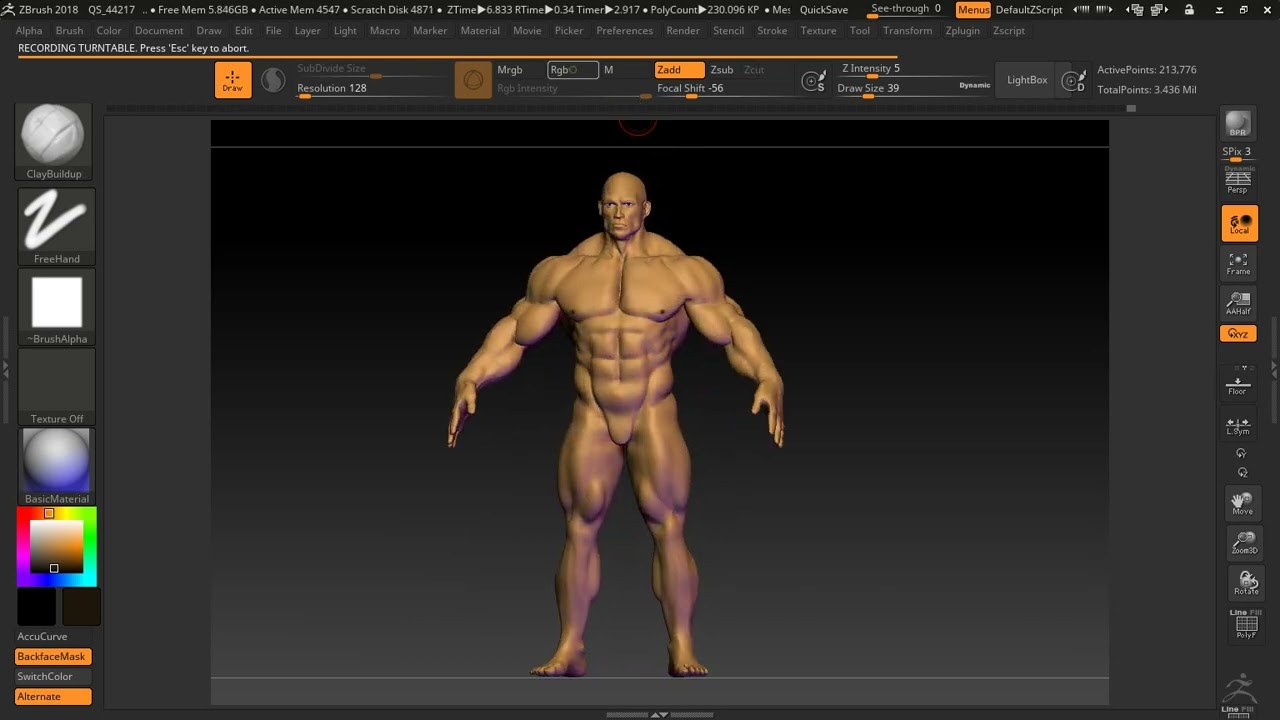Click the AAHalf zoom button
The image size is (1280, 720).
coord(1239,303)
